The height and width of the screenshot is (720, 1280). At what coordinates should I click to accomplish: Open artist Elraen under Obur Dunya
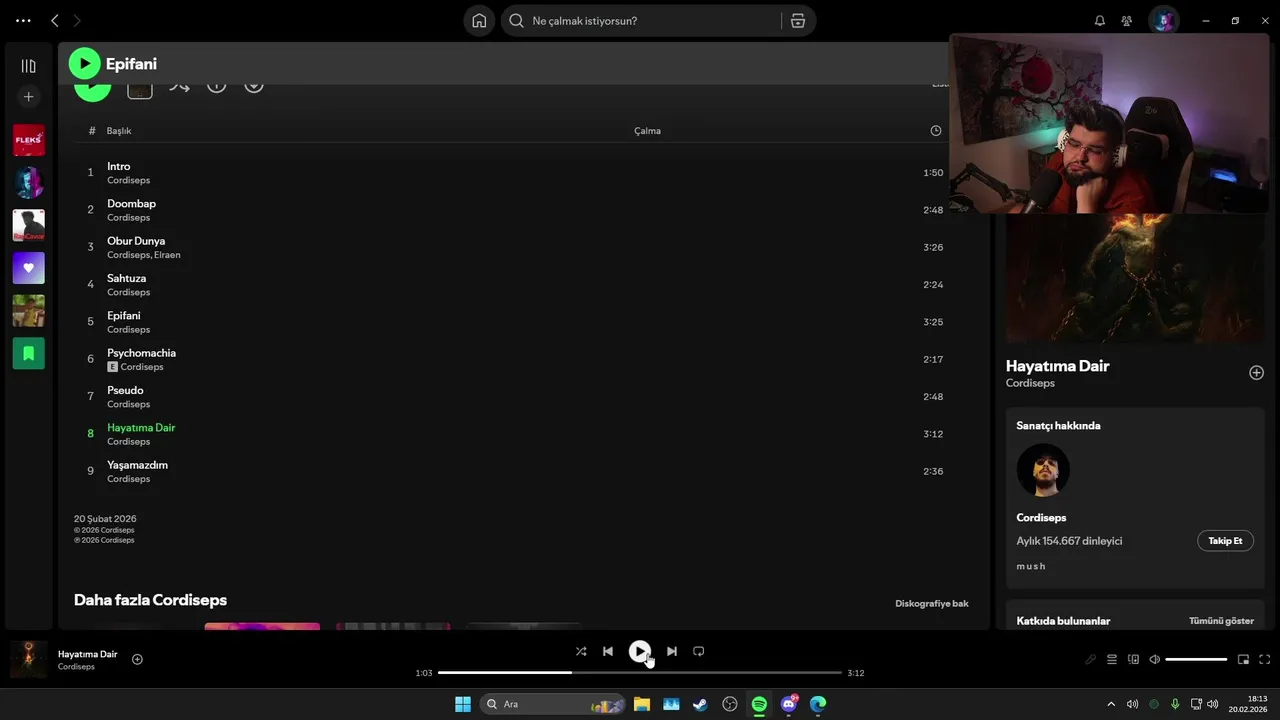pyautogui.click(x=167, y=255)
